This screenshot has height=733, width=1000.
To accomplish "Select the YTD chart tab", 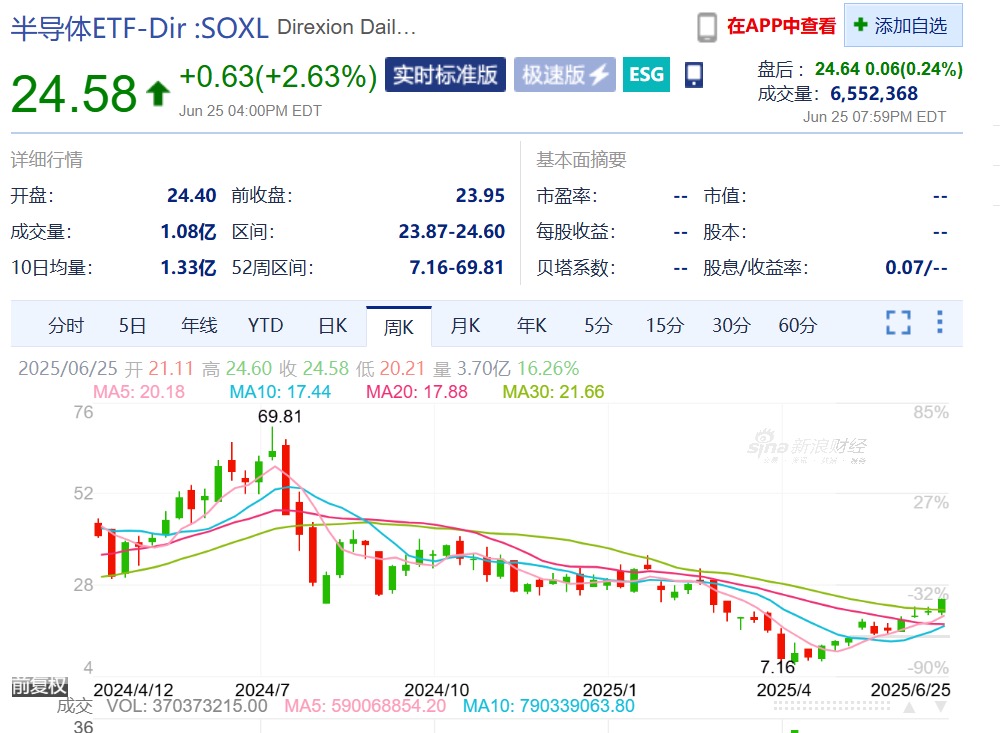I will pyautogui.click(x=265, y=325).
